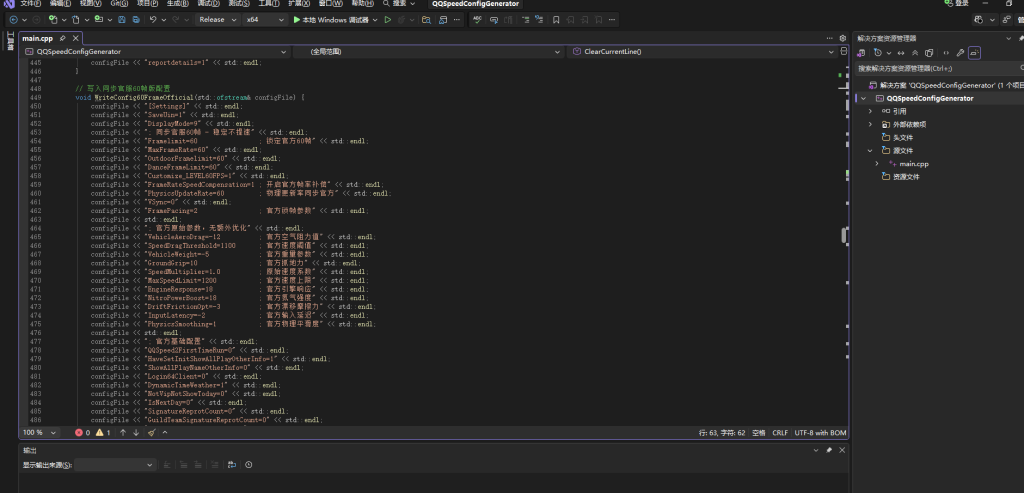Screen dimensions: 1024x493
Task: Open editor settings gear icon
Action: tap(842, 39)
